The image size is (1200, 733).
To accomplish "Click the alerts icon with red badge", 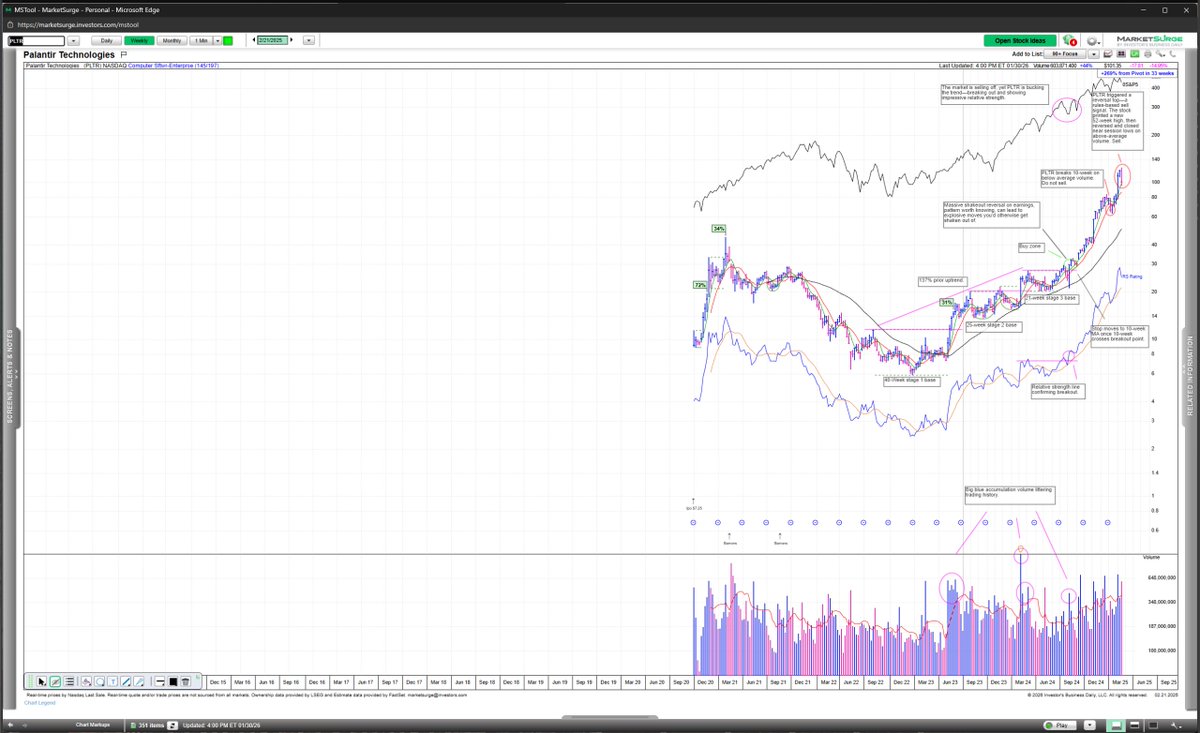I will pos(1070,41).
